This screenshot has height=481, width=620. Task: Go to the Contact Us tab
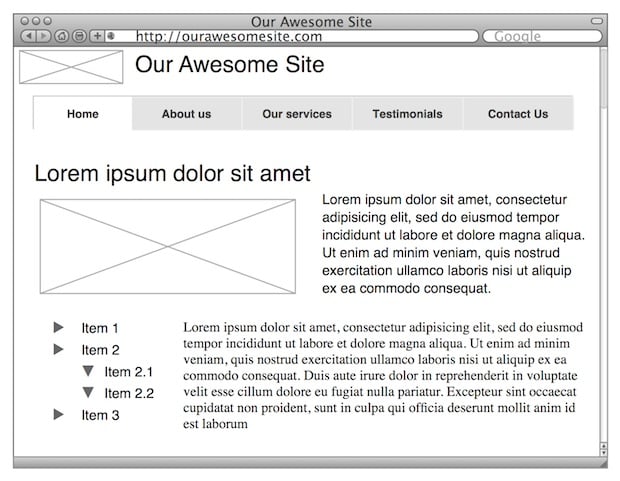click(518, 114)
